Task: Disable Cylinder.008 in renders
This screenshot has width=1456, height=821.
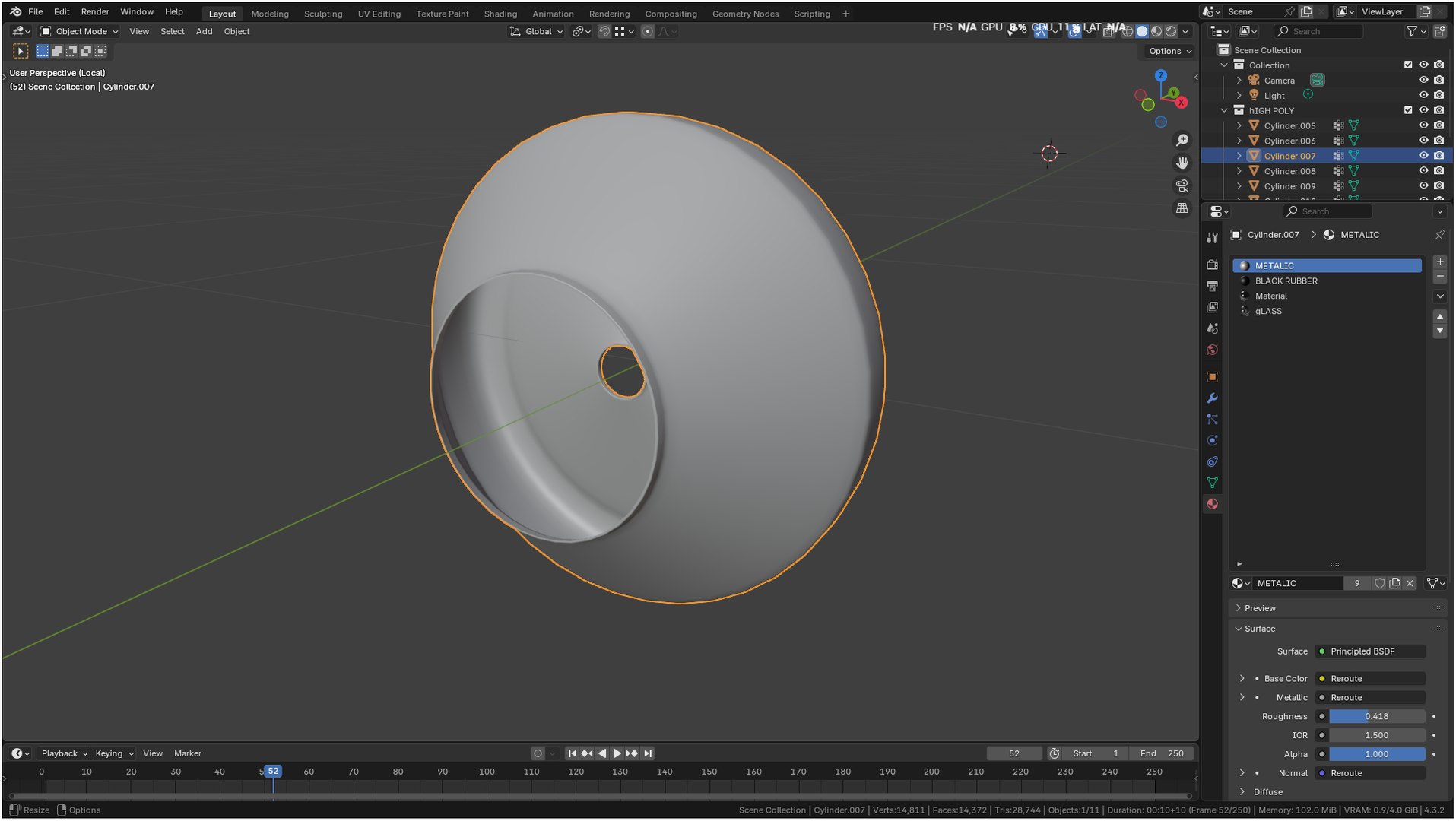Action: pos(1439,171)
